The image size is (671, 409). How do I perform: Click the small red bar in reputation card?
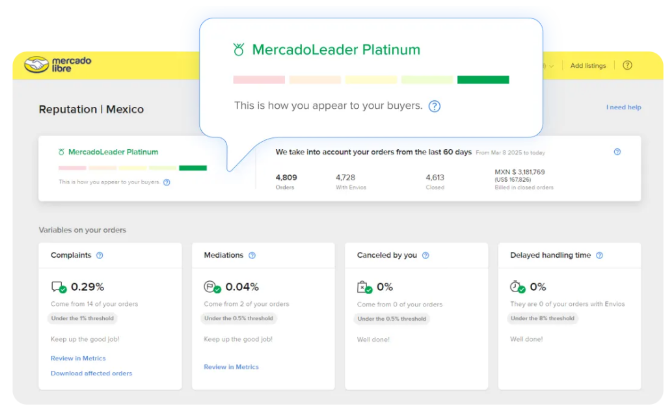pos(72,168)
